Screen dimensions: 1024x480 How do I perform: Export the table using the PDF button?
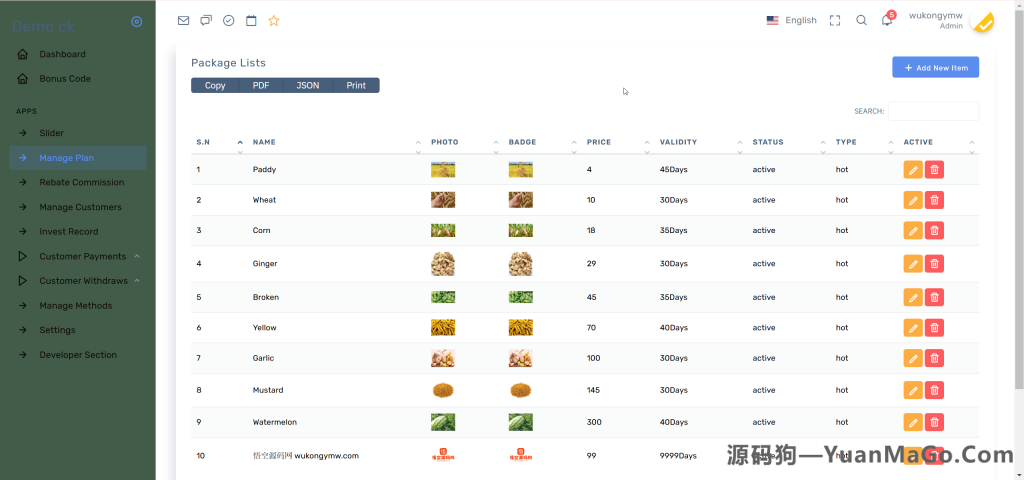click(261, 86)
